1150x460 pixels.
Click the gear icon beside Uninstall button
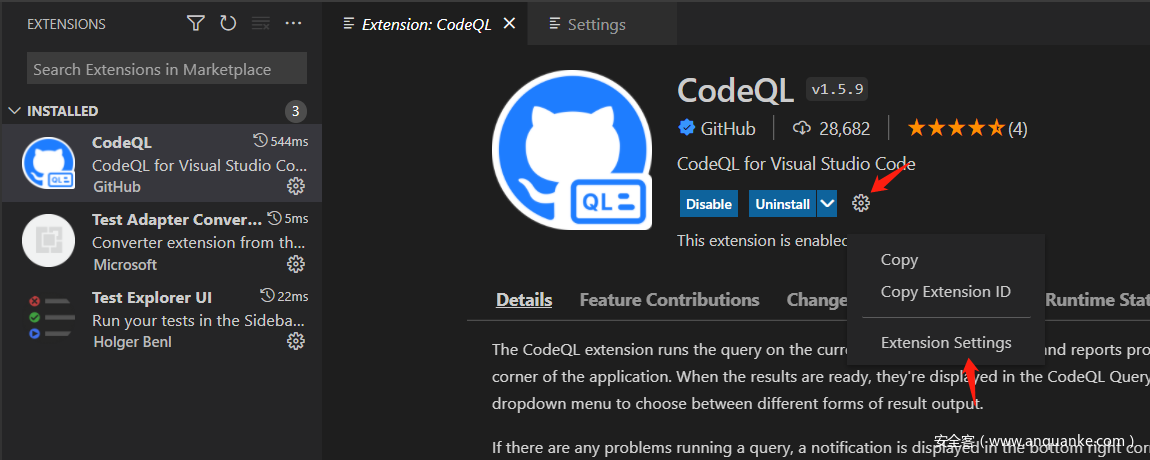pos(861,203)
